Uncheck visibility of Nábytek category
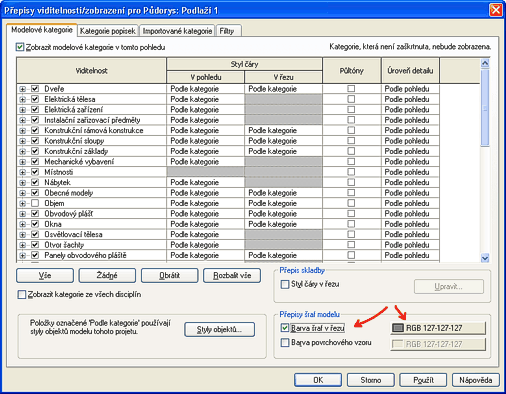 point(35,182)
